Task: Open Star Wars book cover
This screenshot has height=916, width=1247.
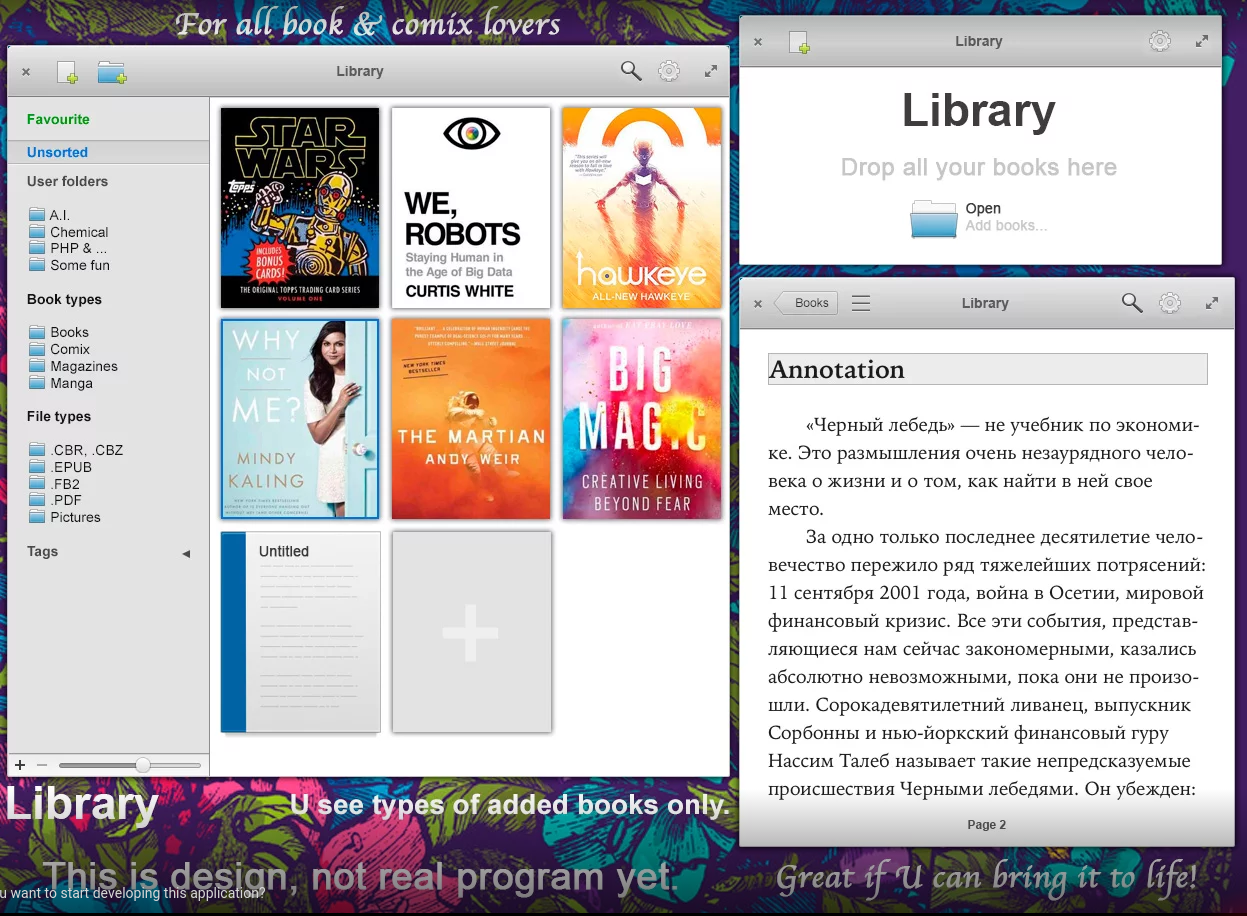Action: pos(300,208)
